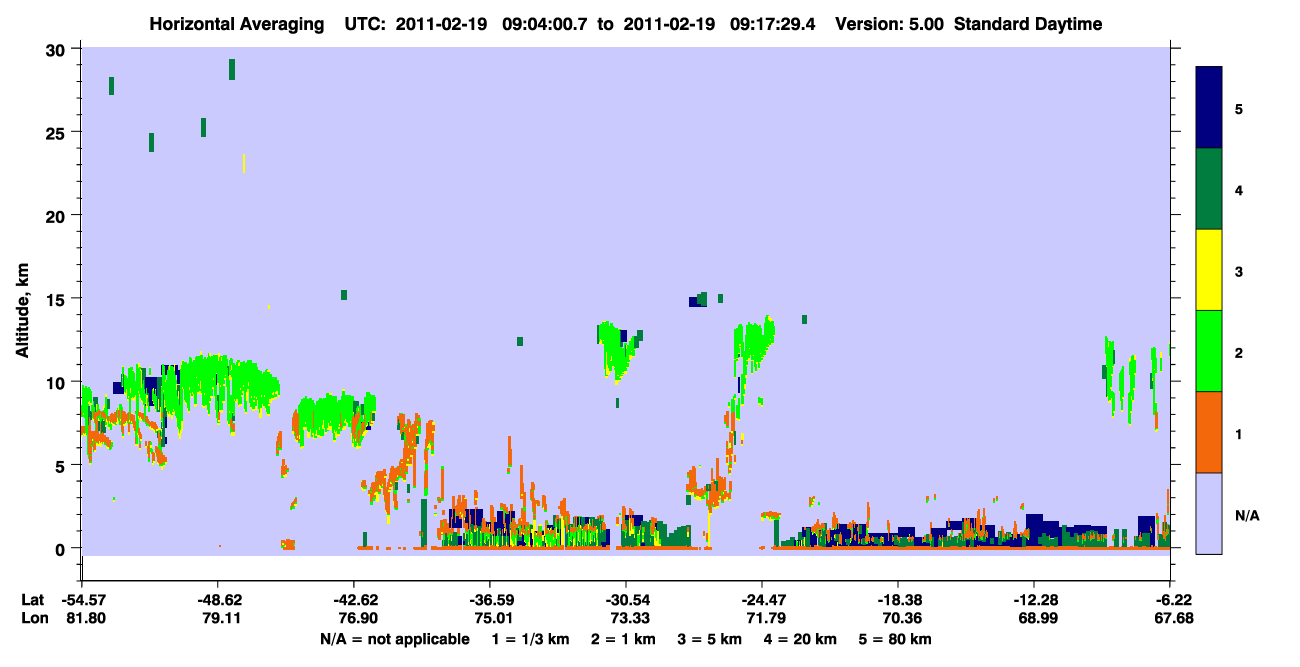Click the '2 = 1 km' legend text

click(x=624, y=639)
